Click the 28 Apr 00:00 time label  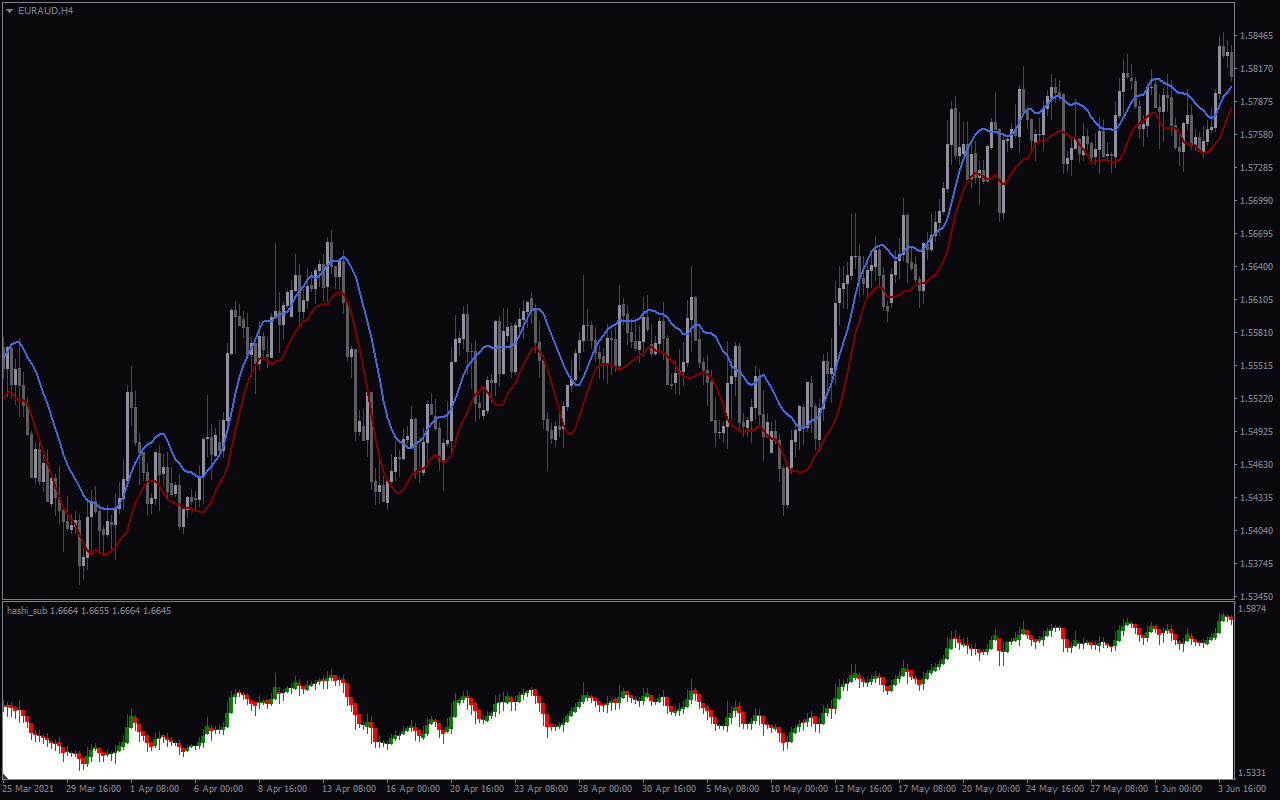point(605,789)
